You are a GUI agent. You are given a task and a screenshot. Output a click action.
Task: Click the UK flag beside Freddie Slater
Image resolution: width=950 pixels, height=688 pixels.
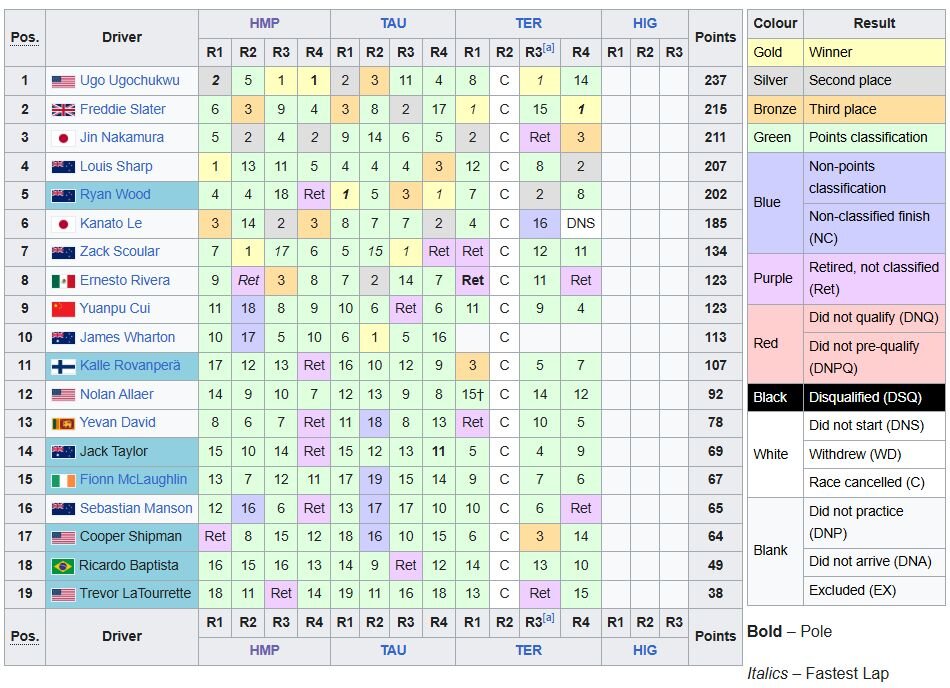[63, 110]
